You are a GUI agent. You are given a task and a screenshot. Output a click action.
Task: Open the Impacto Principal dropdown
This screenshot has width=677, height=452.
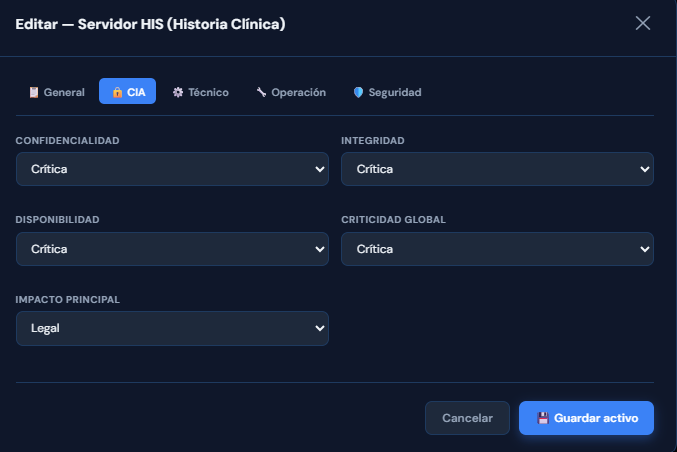coord(172,329)
